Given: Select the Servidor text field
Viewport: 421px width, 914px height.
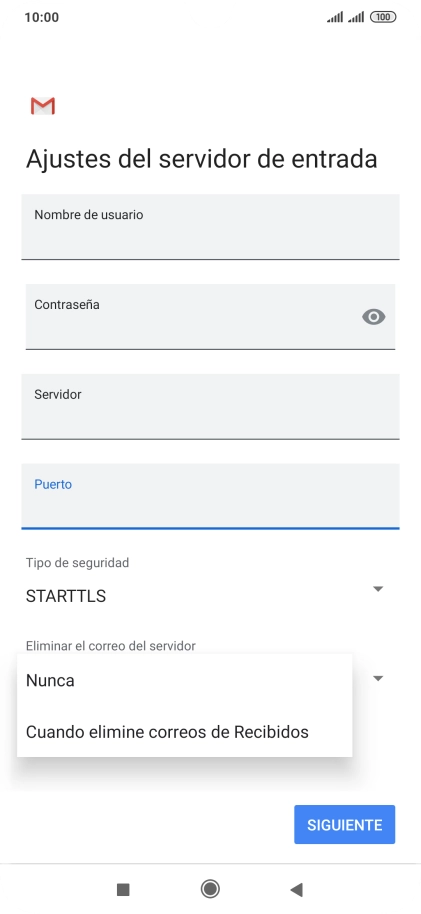Looking at the screenshot, I should pyautogui.click(x=210, y=406).
